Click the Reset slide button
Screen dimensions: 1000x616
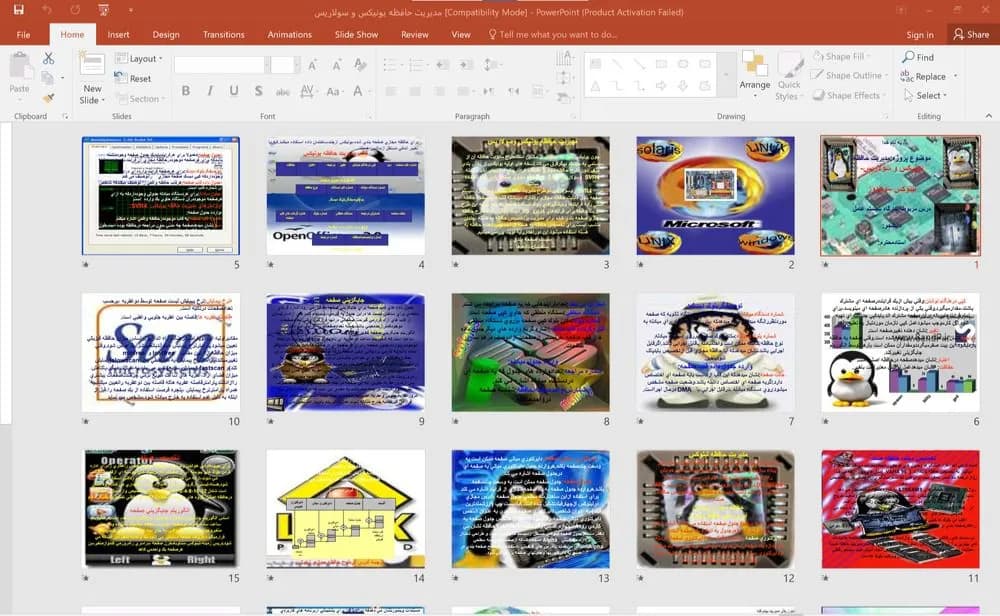[133, 78]
